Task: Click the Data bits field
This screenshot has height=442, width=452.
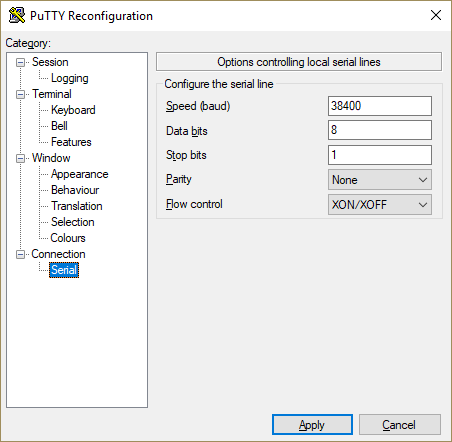Action: 380,130
